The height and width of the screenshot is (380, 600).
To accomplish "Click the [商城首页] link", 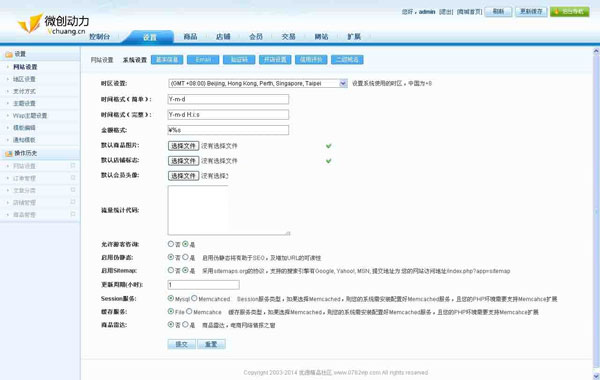I will pos(470,12).
